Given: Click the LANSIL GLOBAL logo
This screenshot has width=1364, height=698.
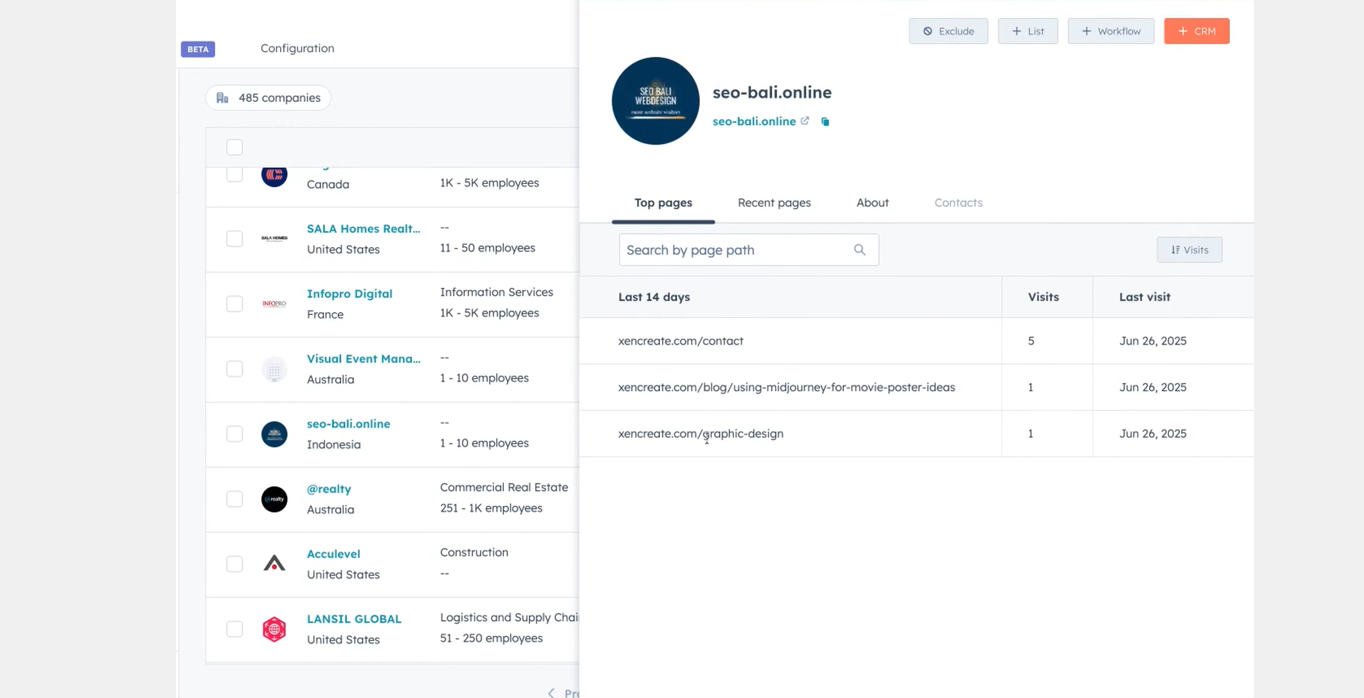Looking at the screenshot, I should pyautogui.click(x=274, y=629).
